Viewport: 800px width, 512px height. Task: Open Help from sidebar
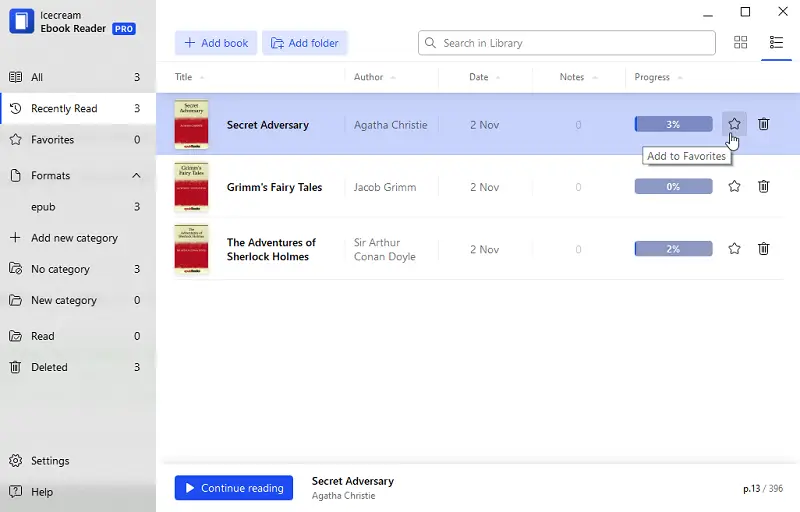click(x=78, y=492)
